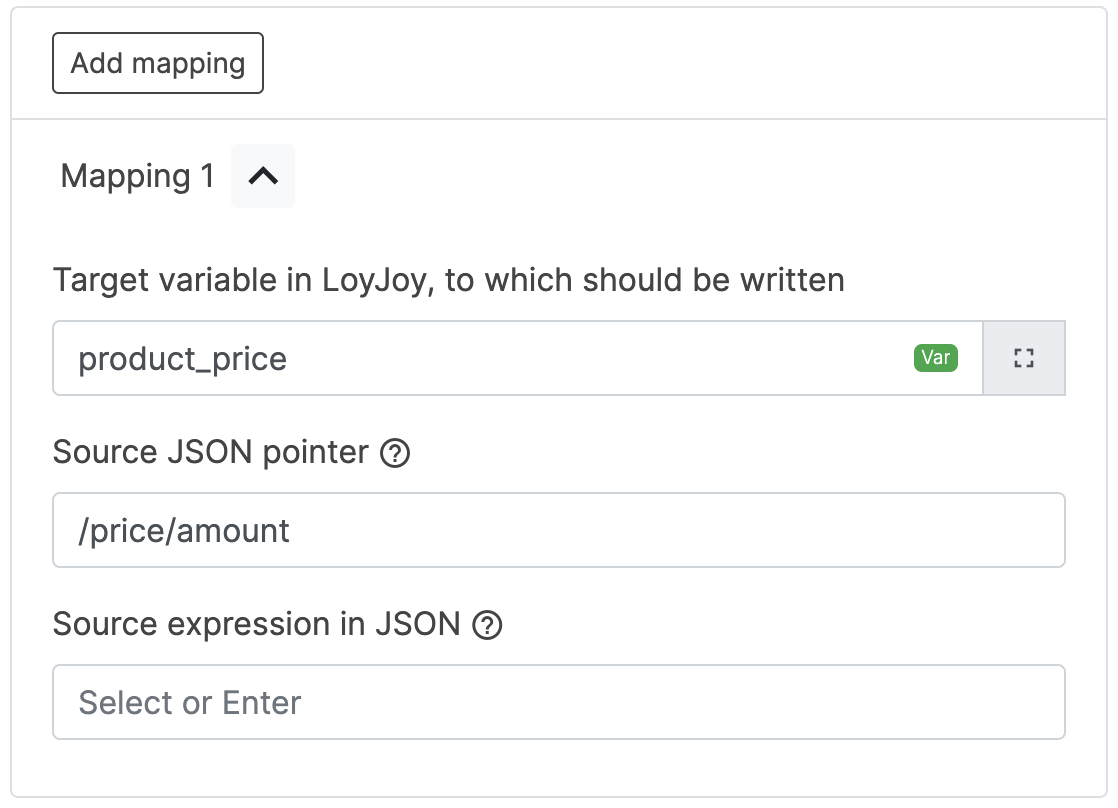Select the product_price text in the field
1118x808 pixels.
182,358
